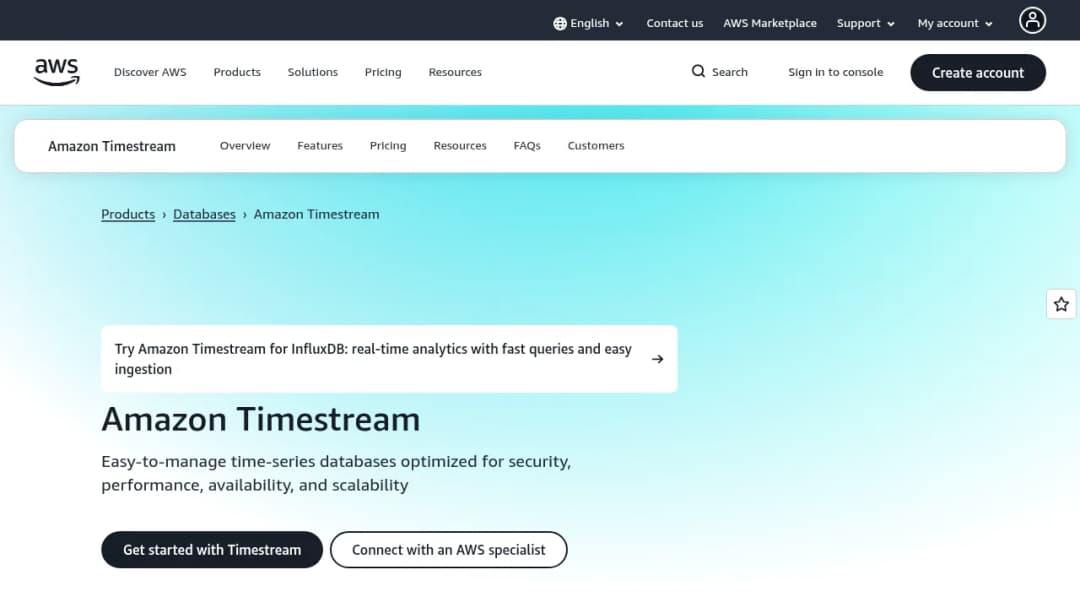Switch to Timestream Features tab
This screenshot has width=1080, height=608.
coord(320,146)
